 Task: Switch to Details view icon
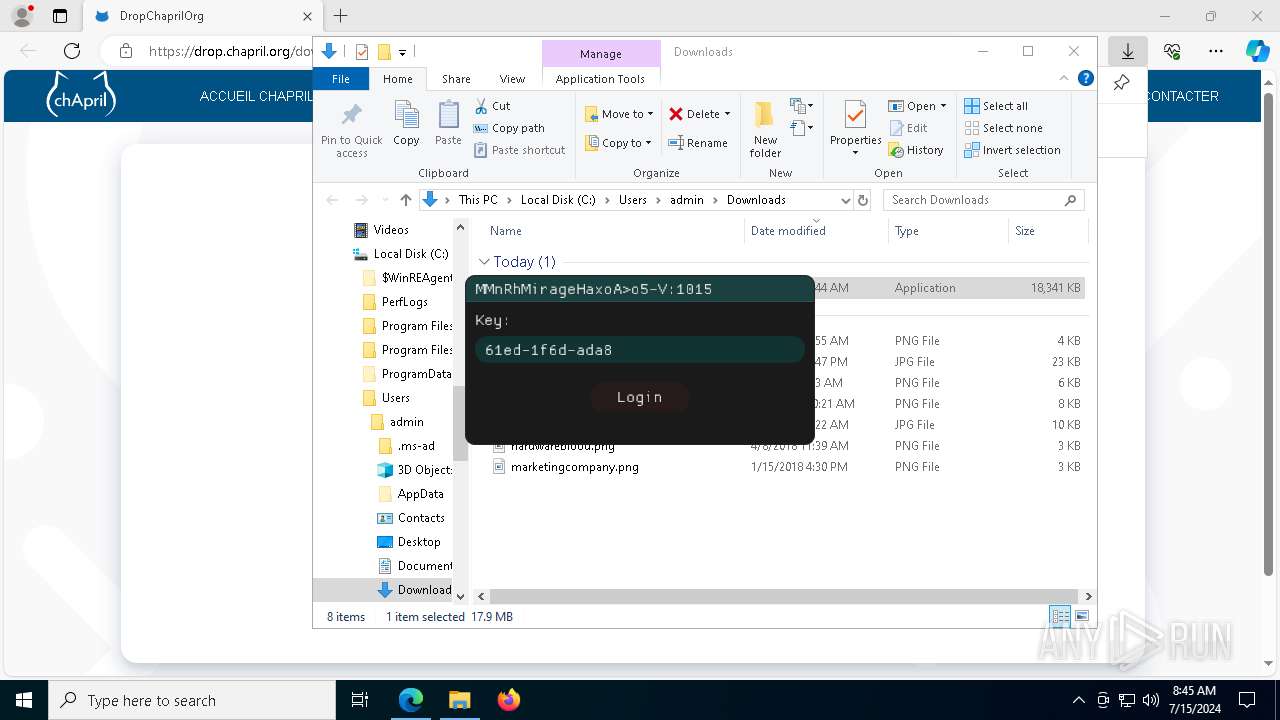[x=1060, y=616]
